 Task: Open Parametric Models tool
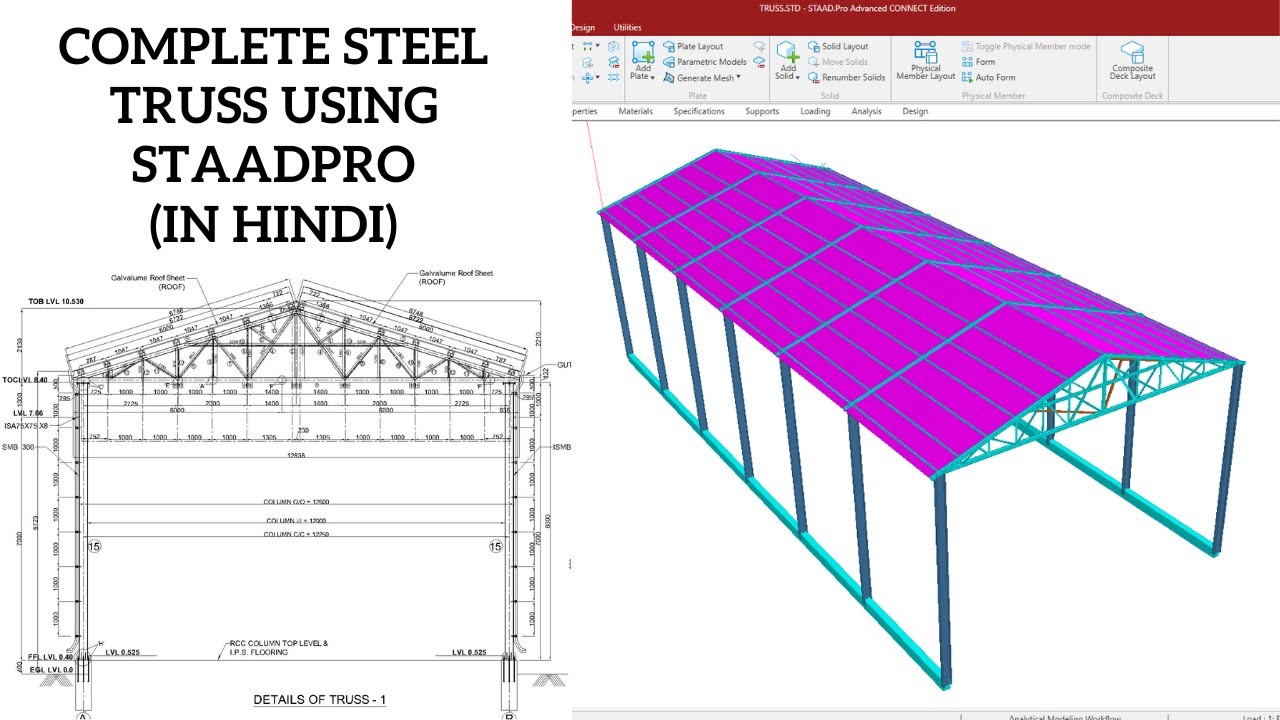click(x=705, y=62)
